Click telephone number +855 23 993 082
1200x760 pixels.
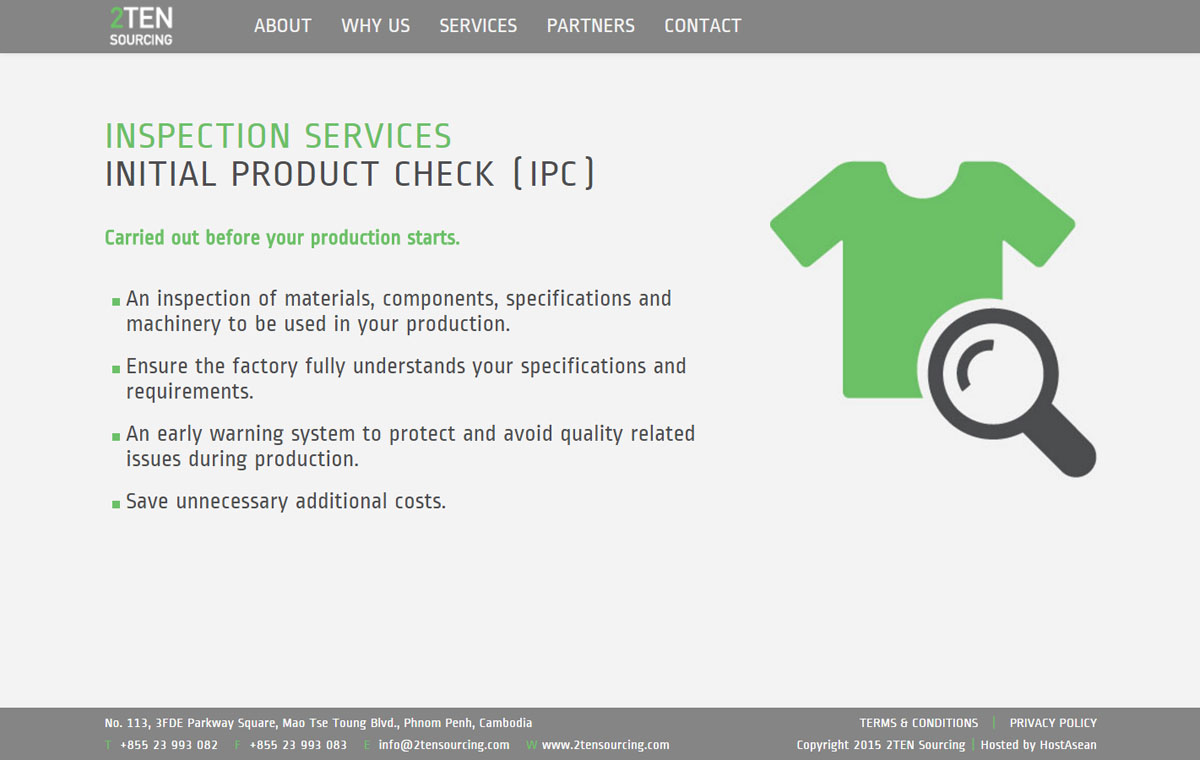[168, 745]
